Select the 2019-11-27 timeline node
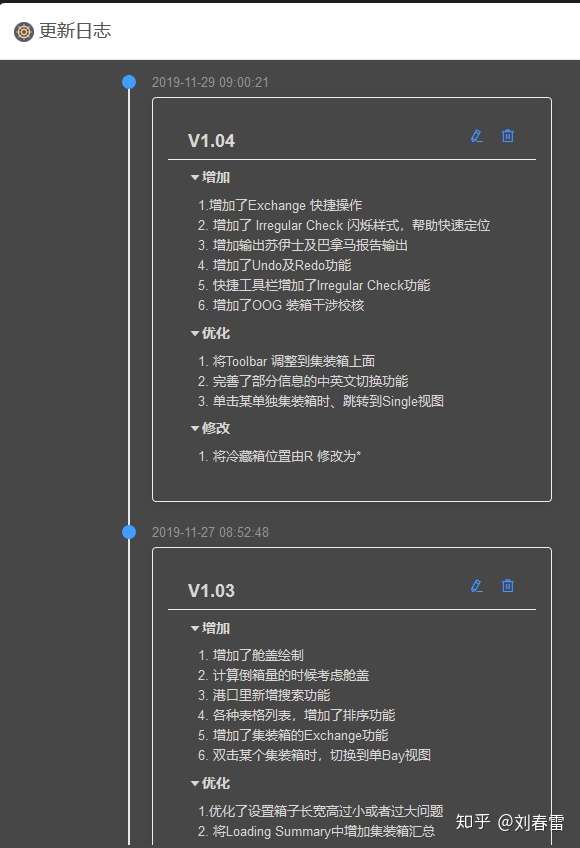The height and width of the screenshot is (848, 580). click(129, 532)
